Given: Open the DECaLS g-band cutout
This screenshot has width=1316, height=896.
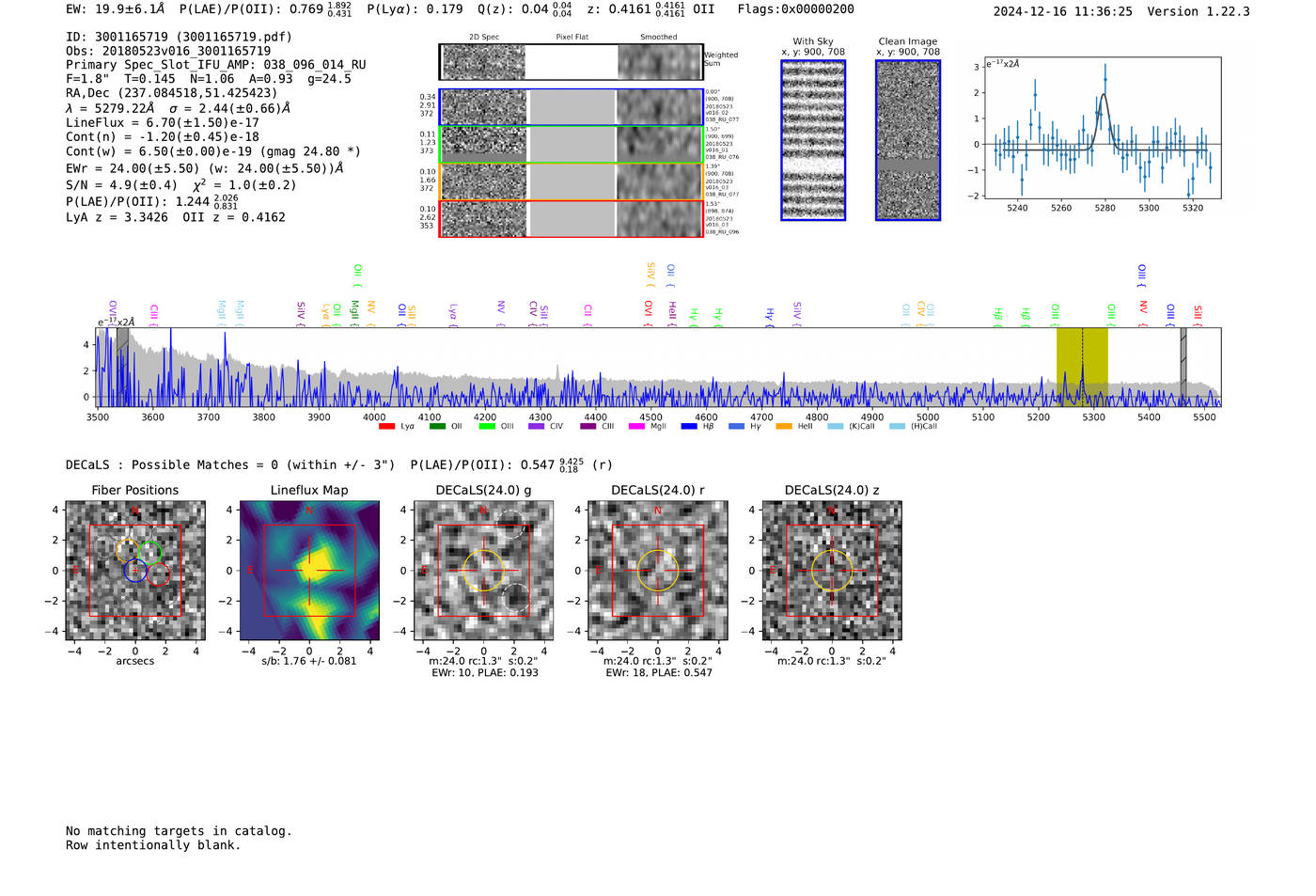Looking at the screenshot, I should point(484,570).
